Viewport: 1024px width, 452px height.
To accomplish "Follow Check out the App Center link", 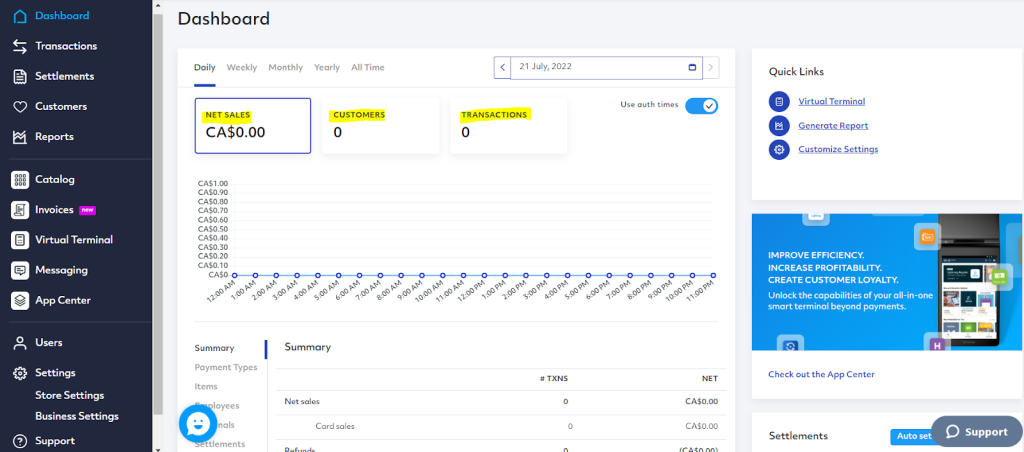I will click(x=821, y=374).
